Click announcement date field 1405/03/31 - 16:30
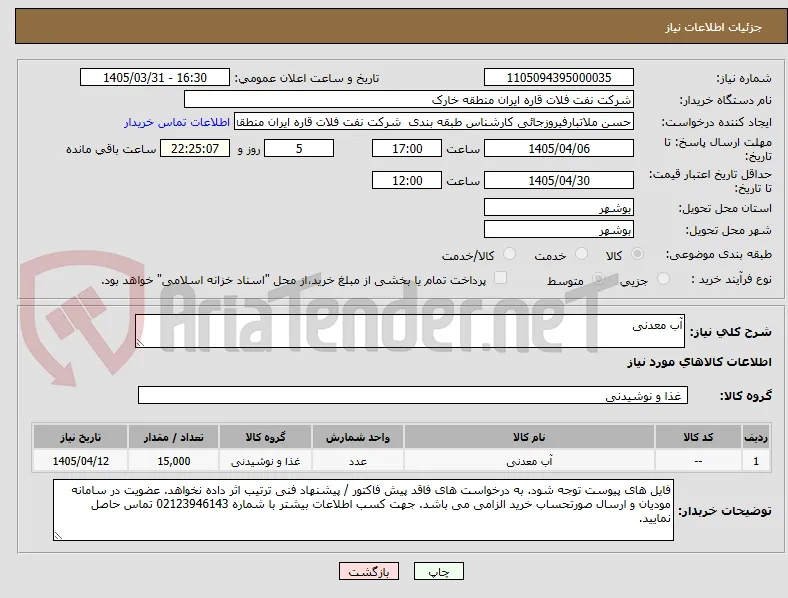 point(155,77)
